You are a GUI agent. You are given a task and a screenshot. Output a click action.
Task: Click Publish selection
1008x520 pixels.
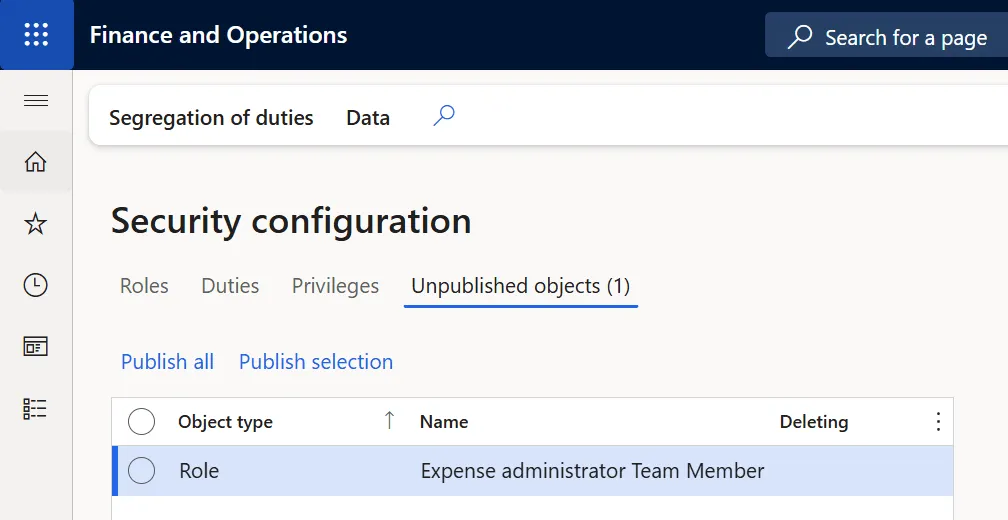point(316,362)
